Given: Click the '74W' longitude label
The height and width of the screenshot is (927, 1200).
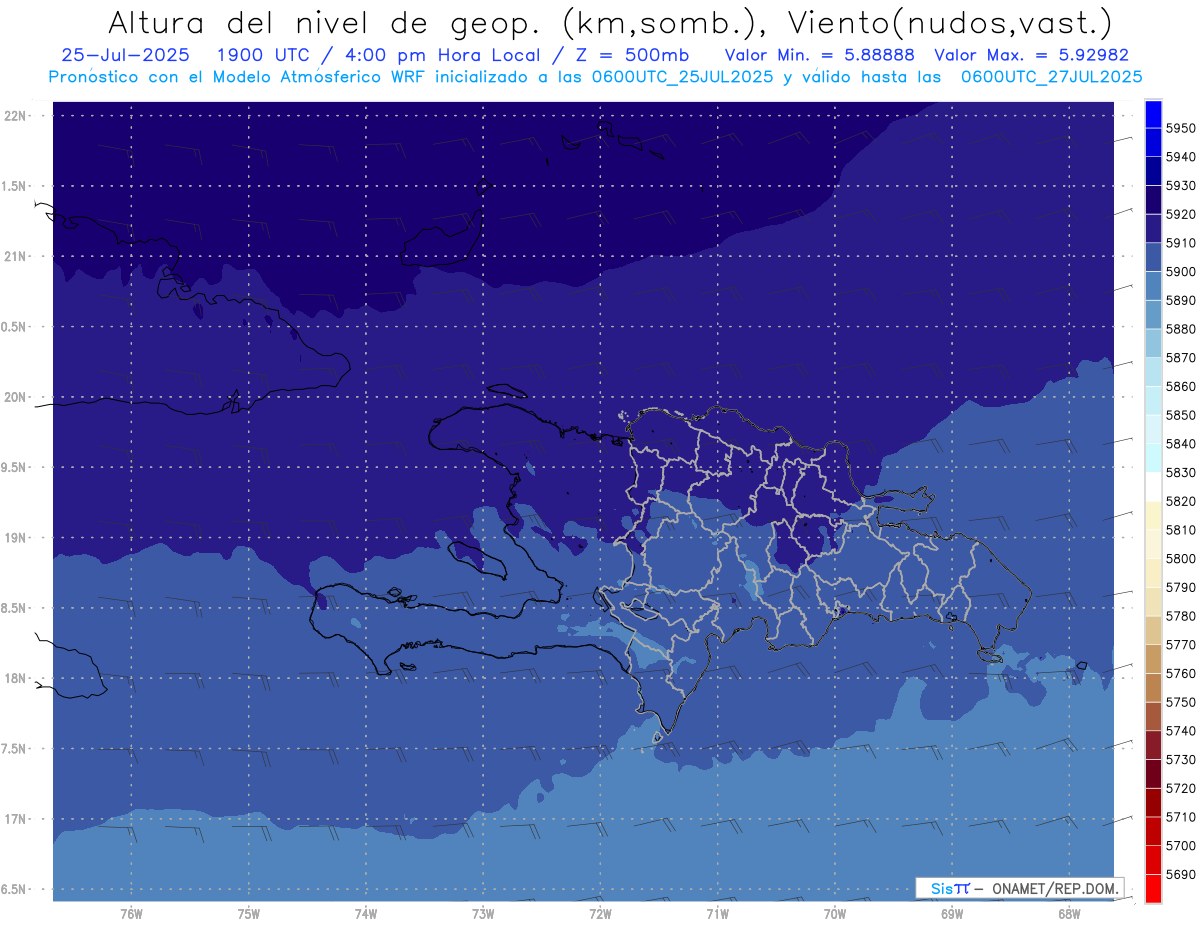Looking at the screenshot, I should (365, 914).
